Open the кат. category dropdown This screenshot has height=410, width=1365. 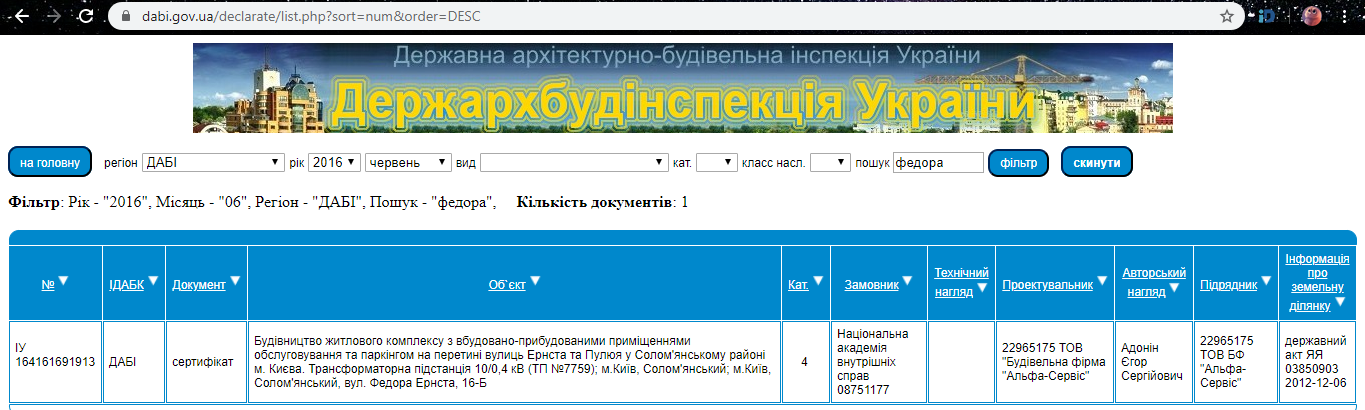pyautogui.click(x=717, y=162)
